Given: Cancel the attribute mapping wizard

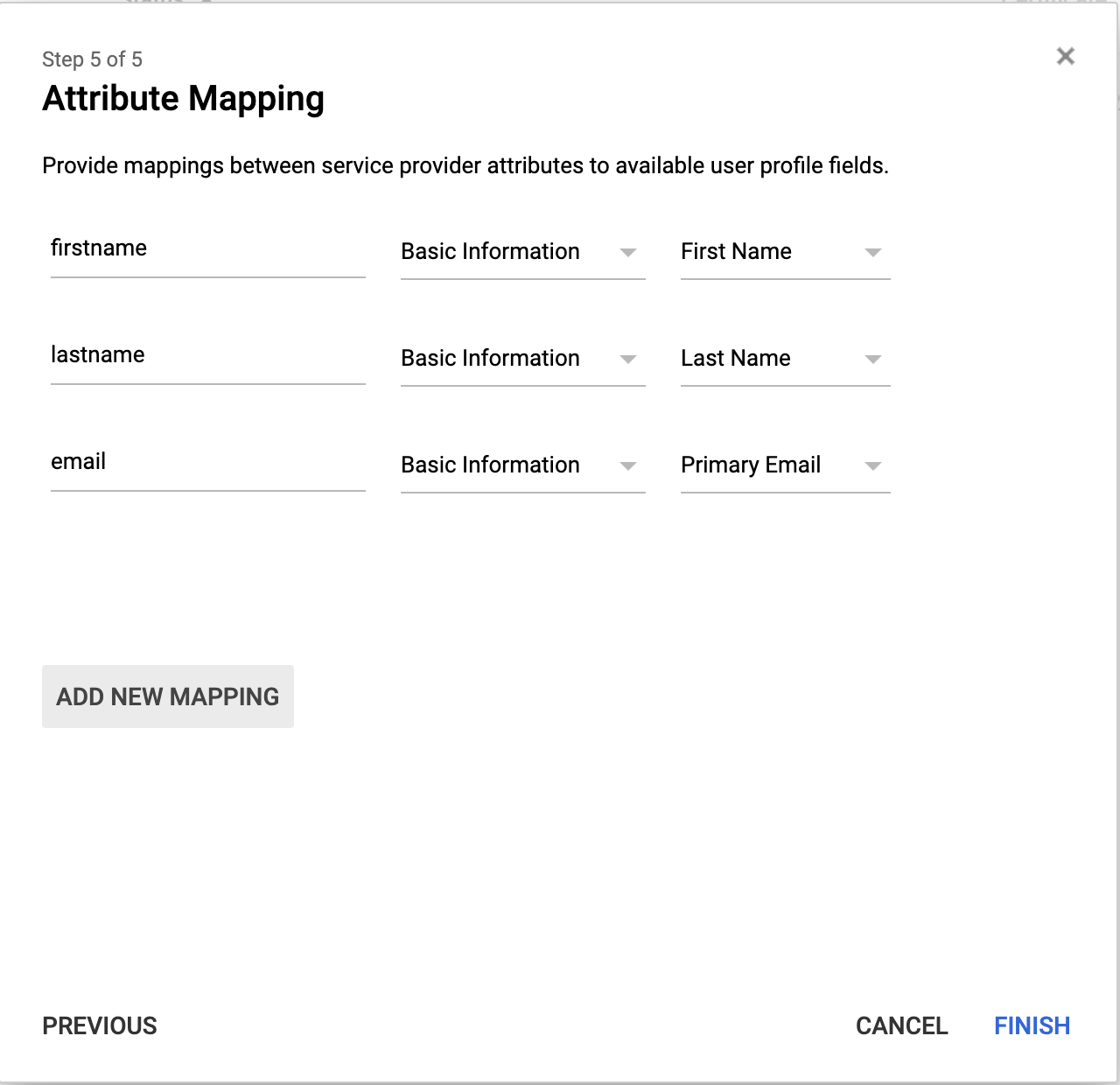Looking at the screenshot, I should (902, 1025).
